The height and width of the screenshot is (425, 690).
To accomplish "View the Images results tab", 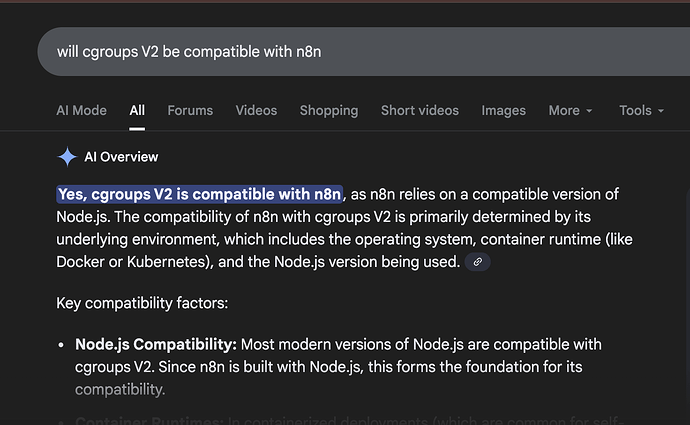I will click(504, 111).
